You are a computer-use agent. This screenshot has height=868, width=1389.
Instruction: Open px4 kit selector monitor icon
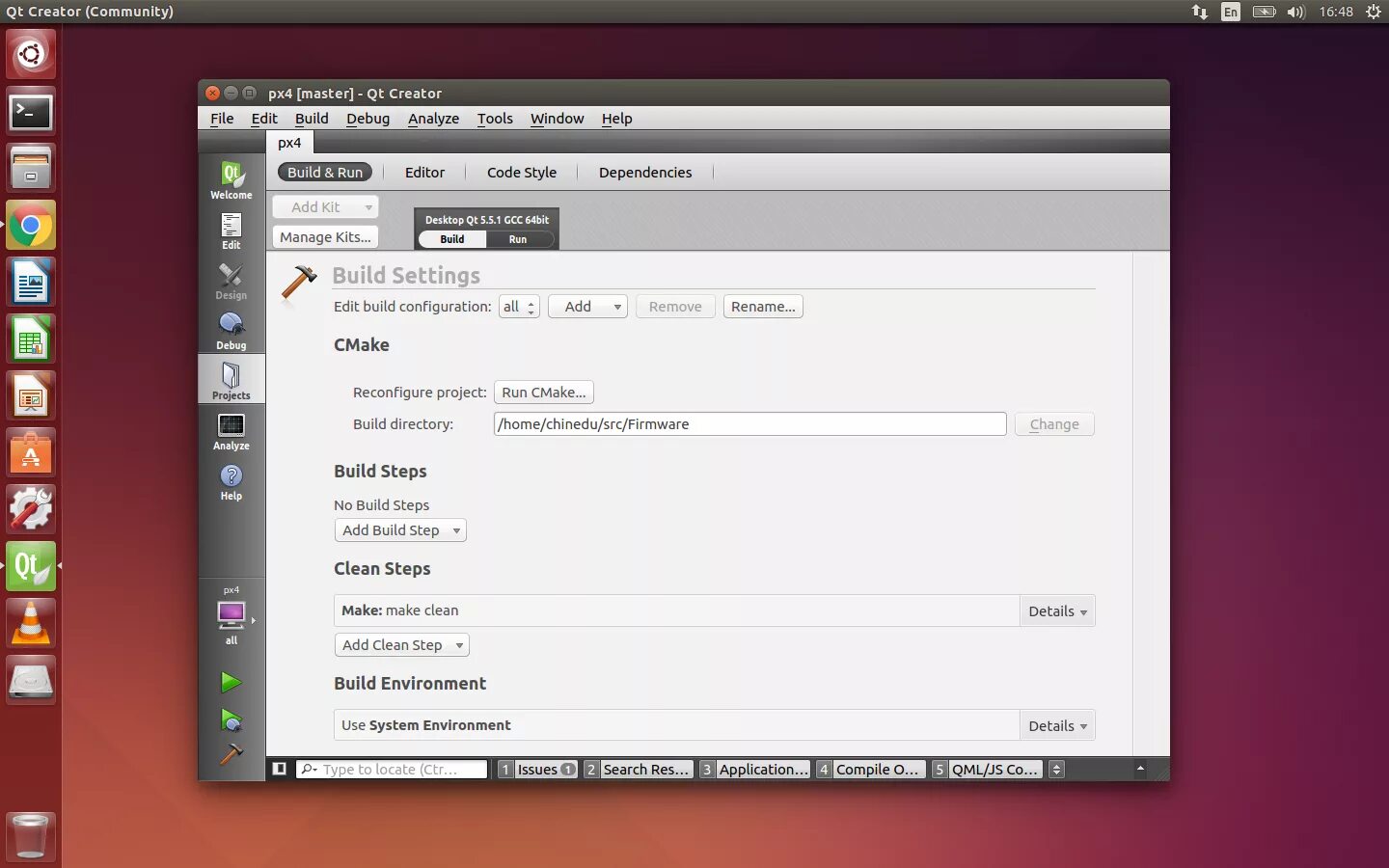[231, 615]
